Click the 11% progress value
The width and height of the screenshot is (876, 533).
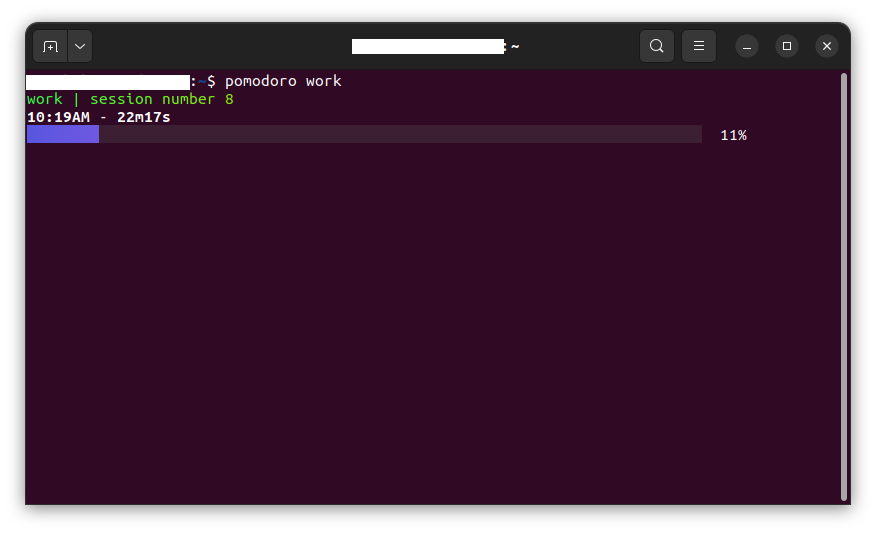tap(733, 135)
